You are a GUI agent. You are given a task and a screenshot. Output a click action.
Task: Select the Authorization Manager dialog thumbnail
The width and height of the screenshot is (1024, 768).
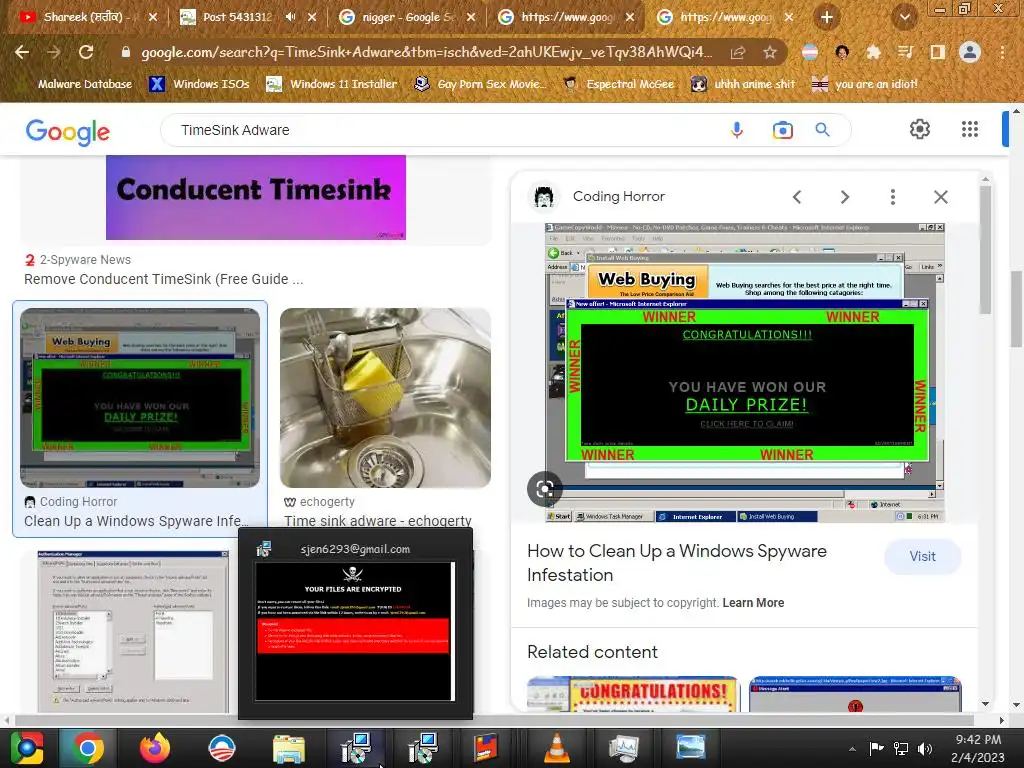(x=133, y=631)
